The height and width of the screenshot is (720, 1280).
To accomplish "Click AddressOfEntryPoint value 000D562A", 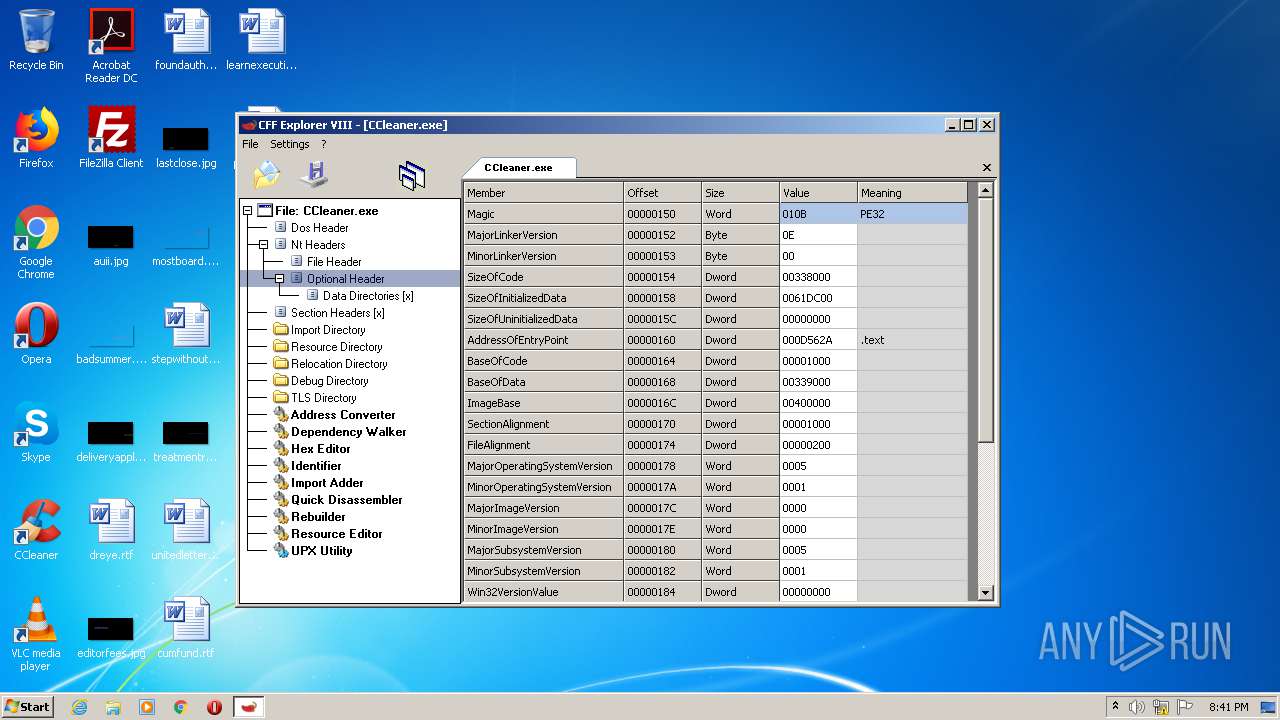I will (x=818, y=340).
